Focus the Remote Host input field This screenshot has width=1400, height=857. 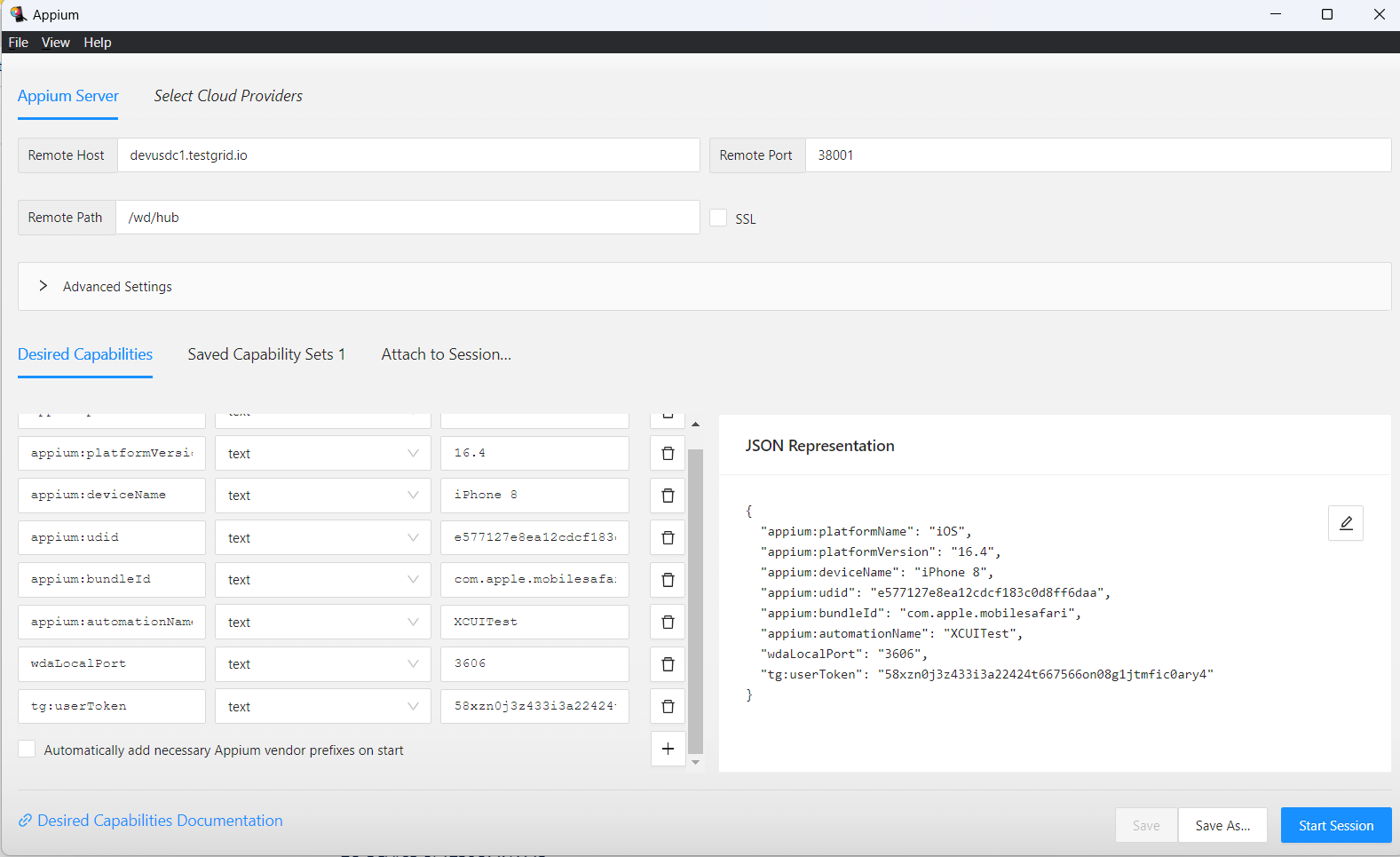[x=408, y=155]
